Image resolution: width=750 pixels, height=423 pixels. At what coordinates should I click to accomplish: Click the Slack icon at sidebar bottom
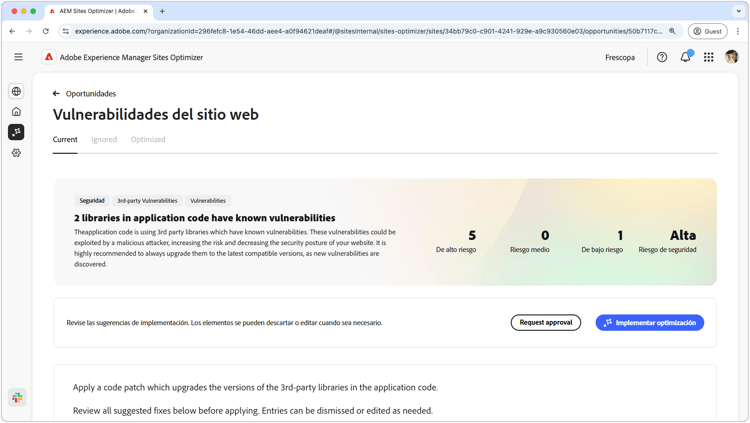click(x=17, y=397)
